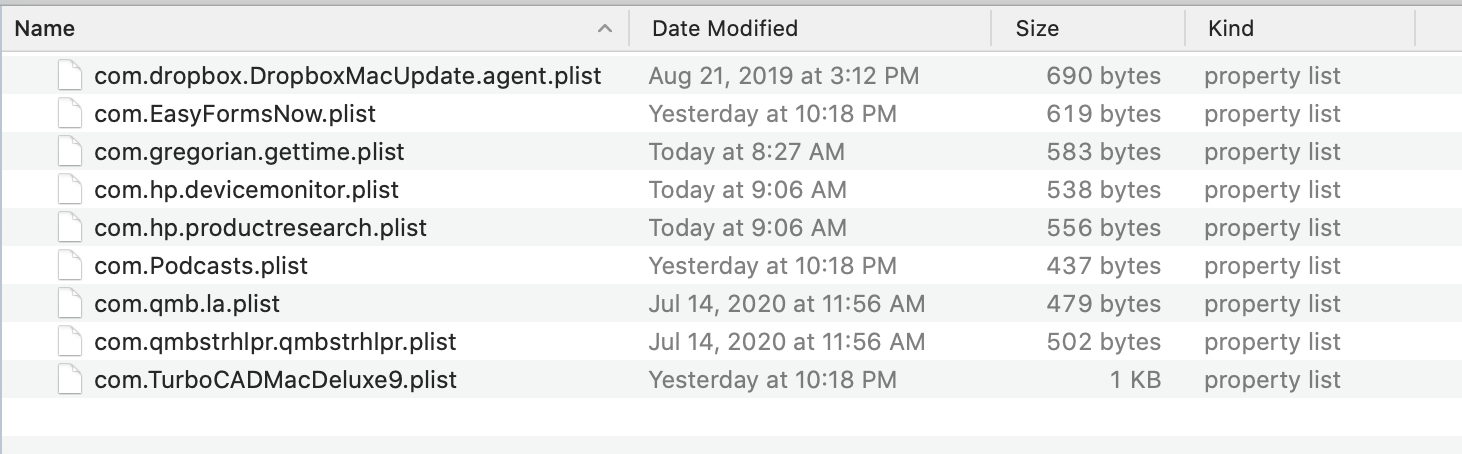
Task: Click the com.hp.devicemonitor.plist file icon
Action: (x=68, y=190)
